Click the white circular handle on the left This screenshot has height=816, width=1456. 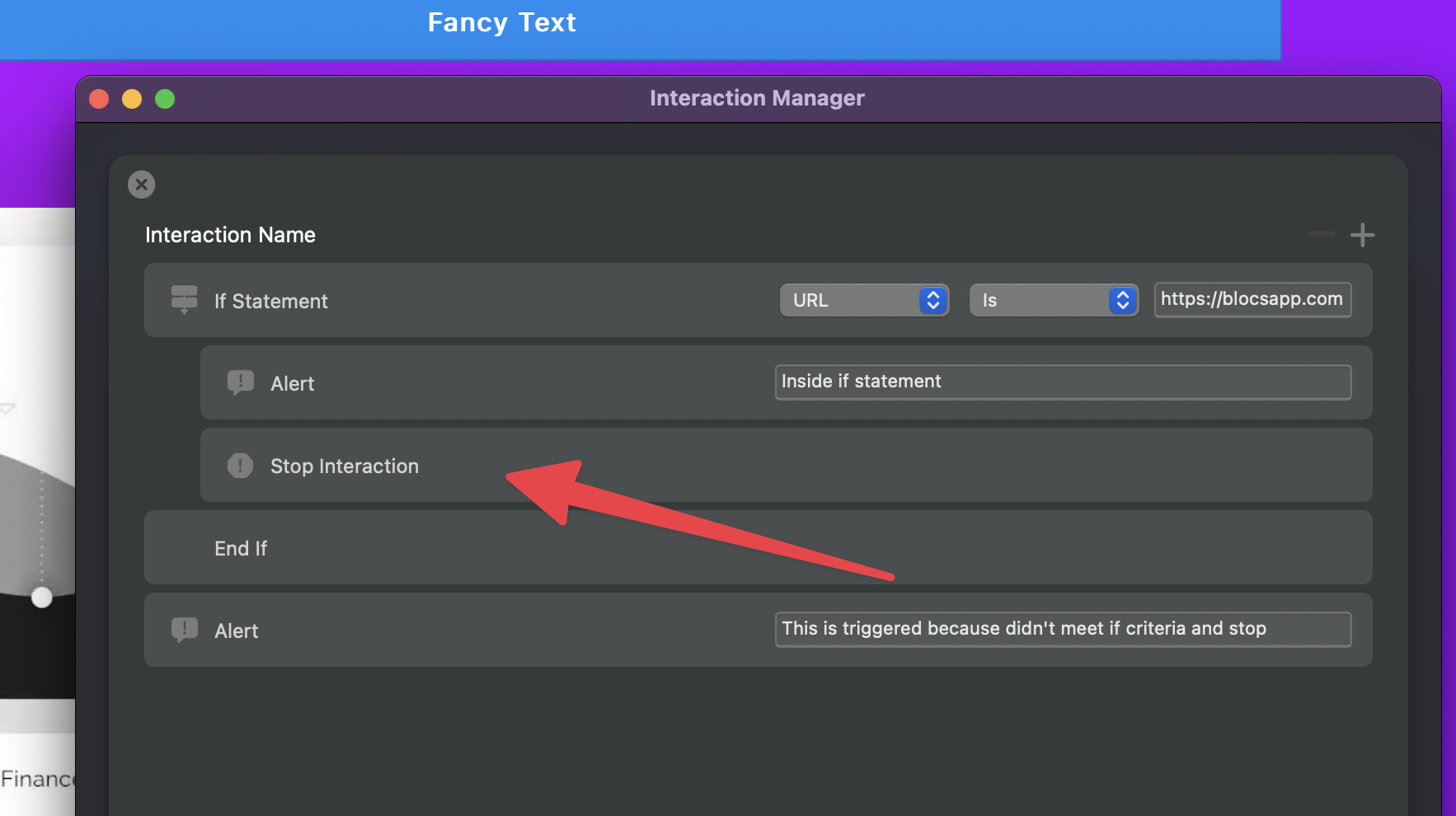point(42,598)
